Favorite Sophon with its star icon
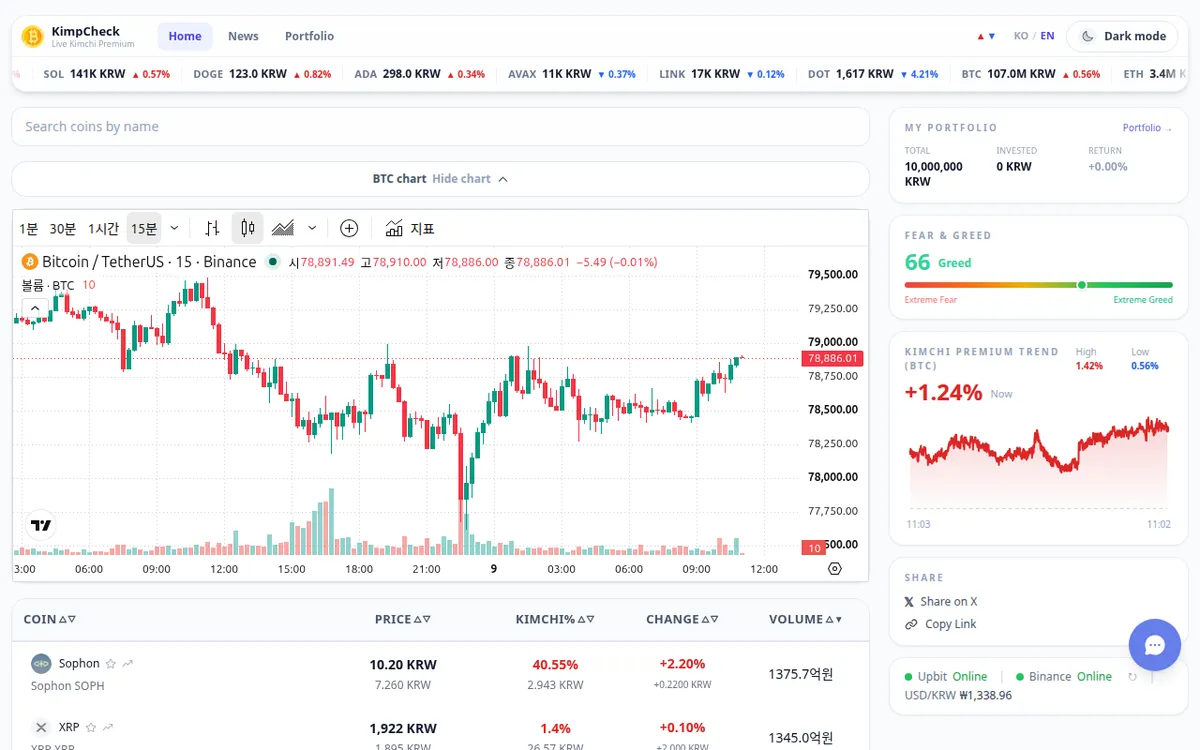Image resolution: width=1200 pixels, height=750 pixels. point(111,663)
